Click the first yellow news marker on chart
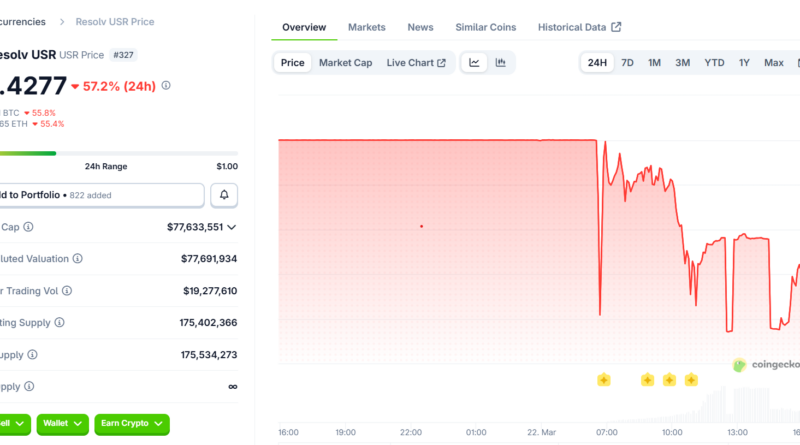Screen dimensions: 800x445 tap(604, 380)
